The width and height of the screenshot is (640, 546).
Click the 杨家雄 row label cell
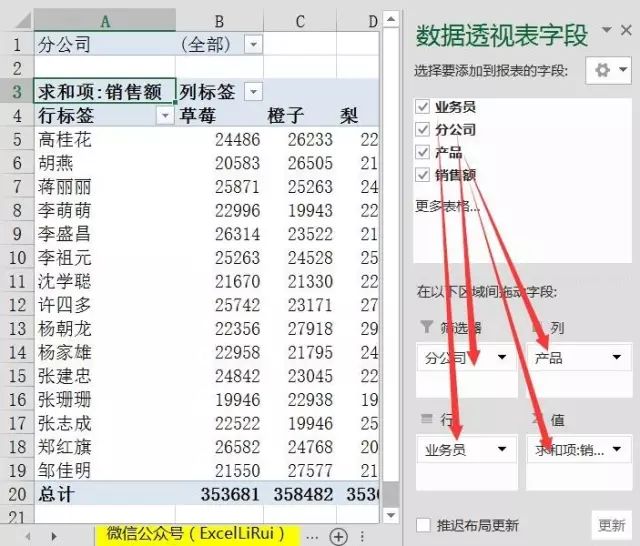click(105, 353)
